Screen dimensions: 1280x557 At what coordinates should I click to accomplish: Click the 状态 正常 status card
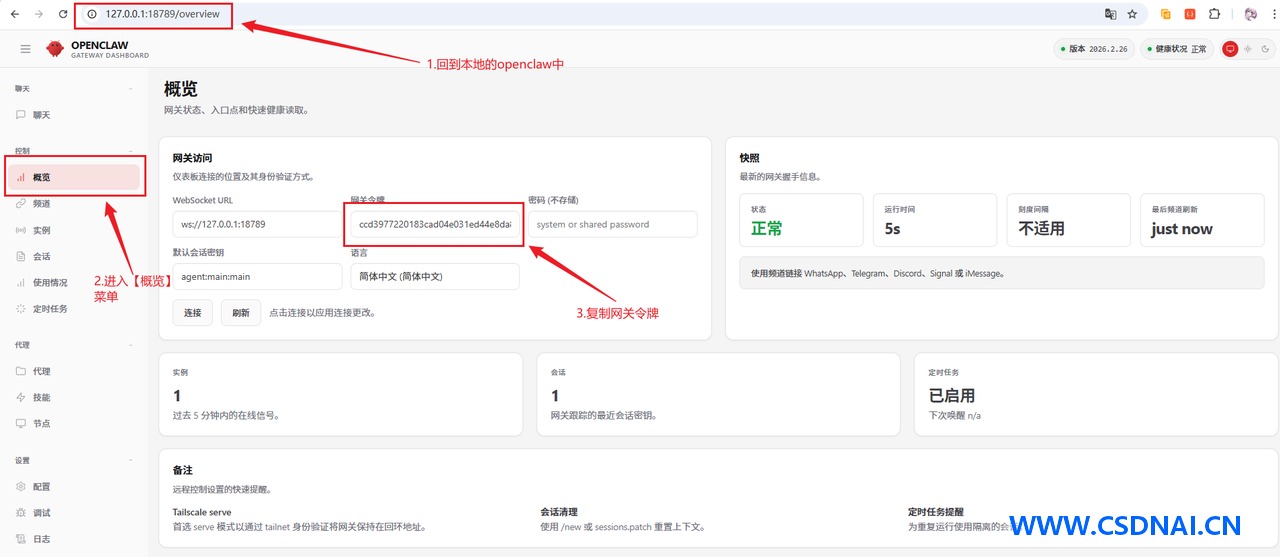801,220
